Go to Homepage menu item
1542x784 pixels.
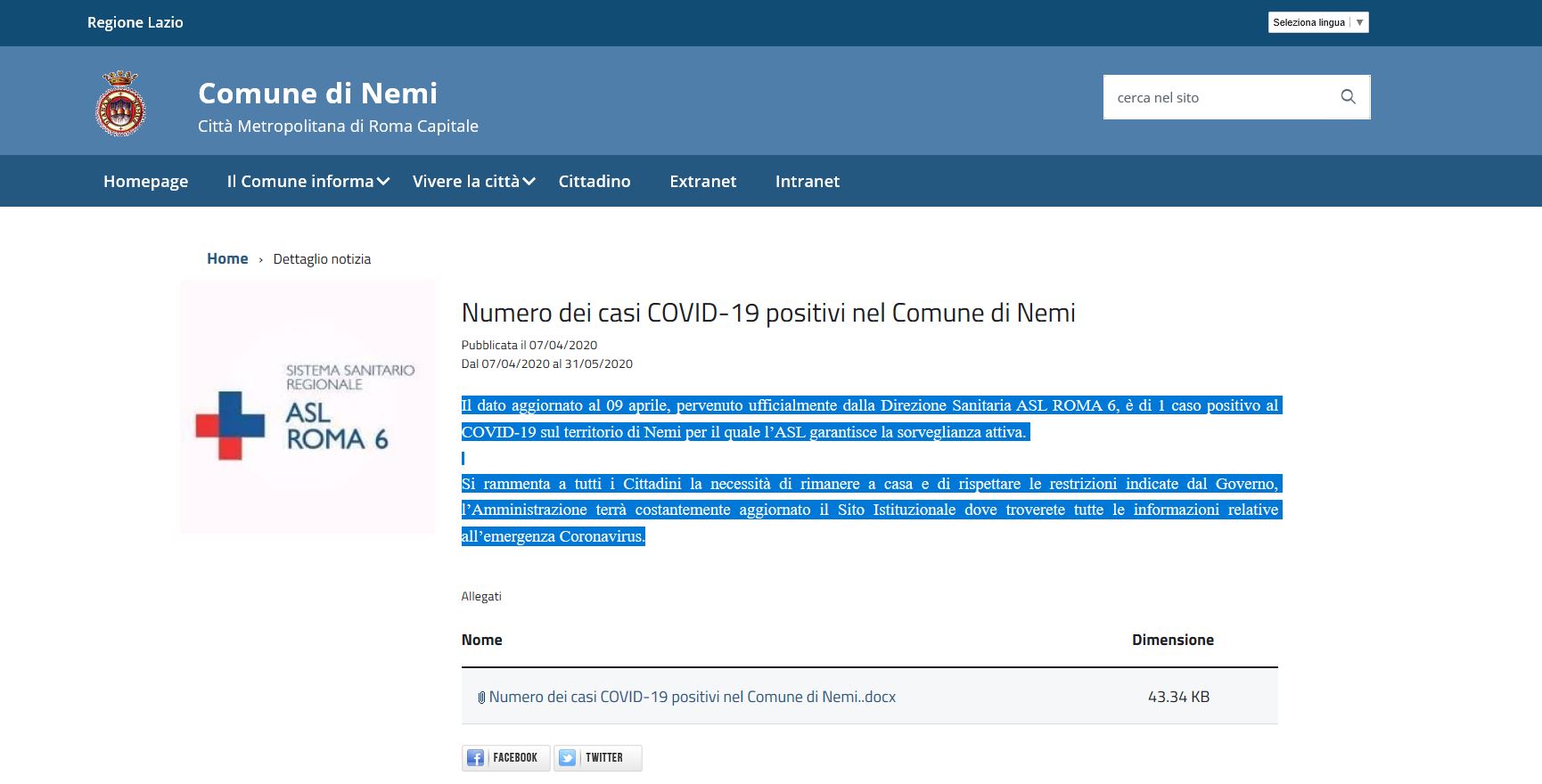pyautogui.click(x=145, y=181)
